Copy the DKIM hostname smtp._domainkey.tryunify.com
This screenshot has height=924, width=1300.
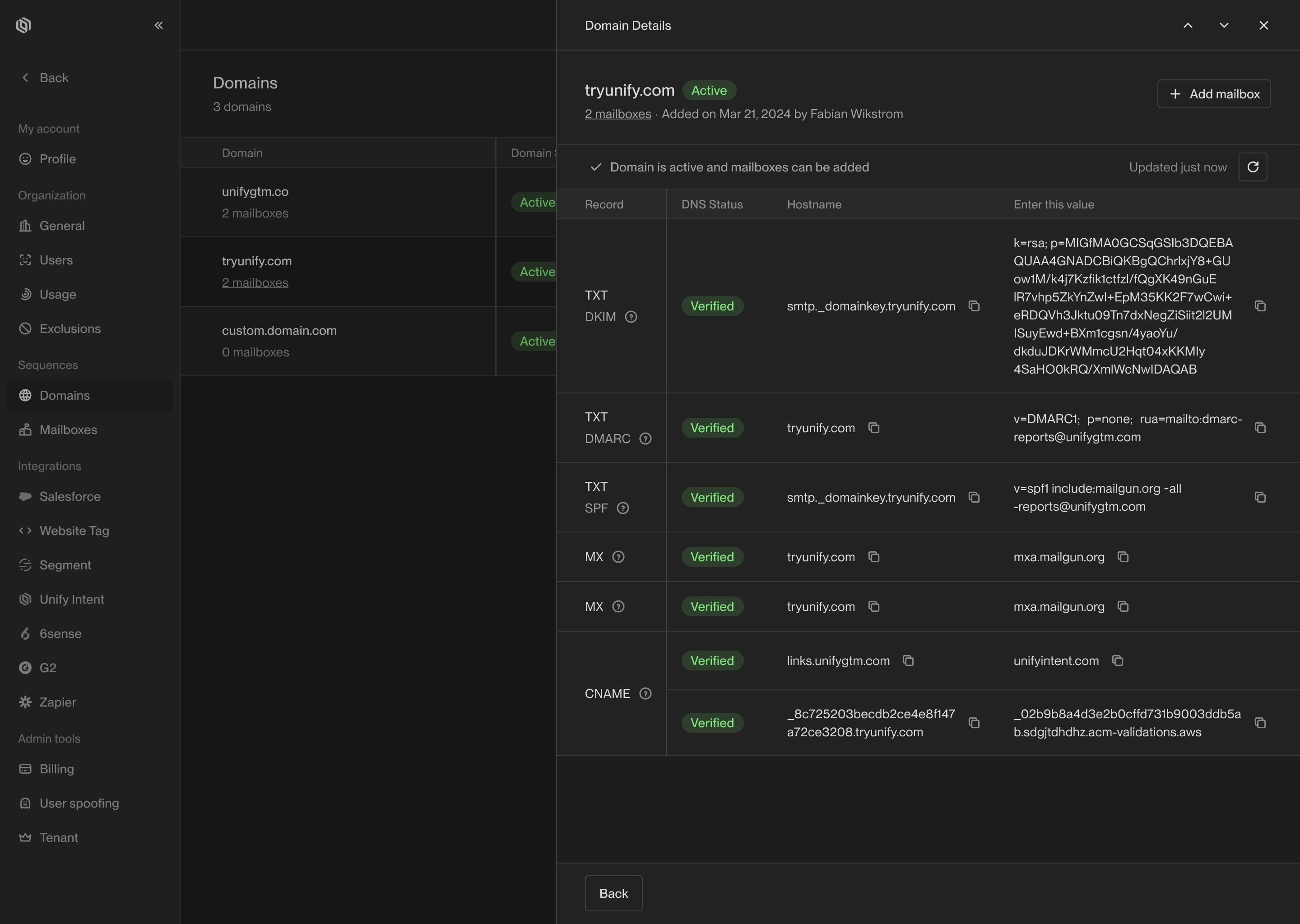click(974, 306)
